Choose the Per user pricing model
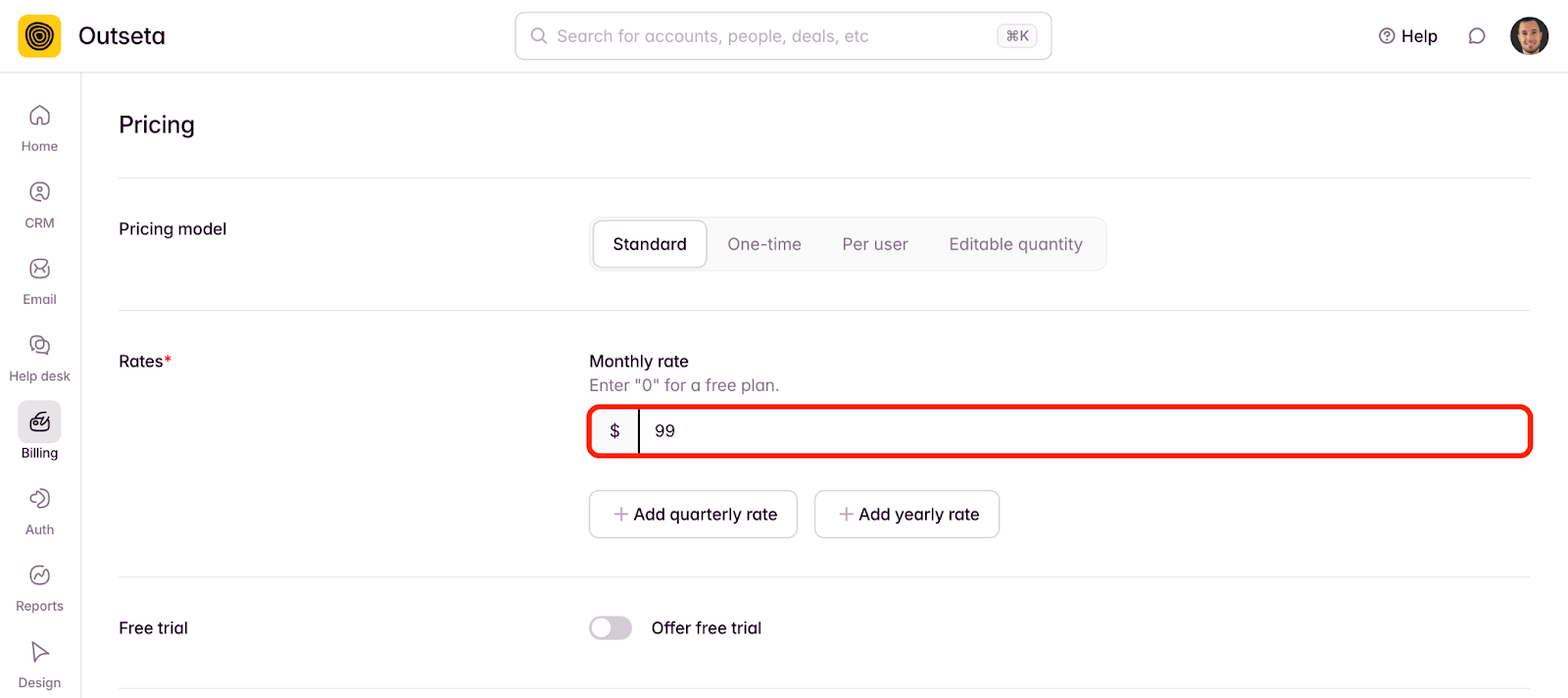Screen dimensions: 1568x698 point(875,244)
